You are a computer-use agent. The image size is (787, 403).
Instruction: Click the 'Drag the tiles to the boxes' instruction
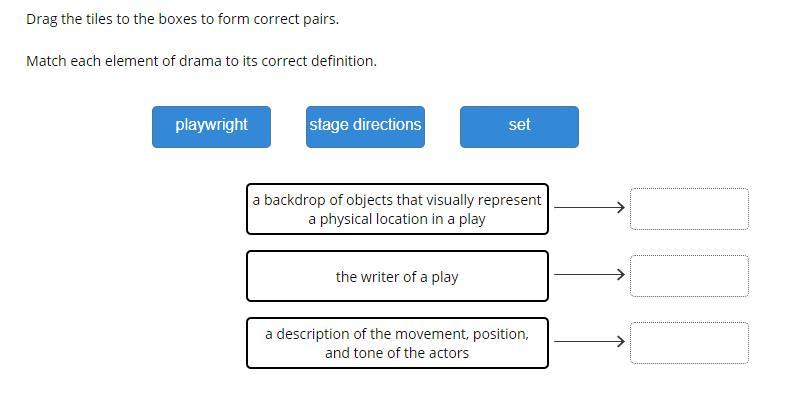tap(182, 19)
